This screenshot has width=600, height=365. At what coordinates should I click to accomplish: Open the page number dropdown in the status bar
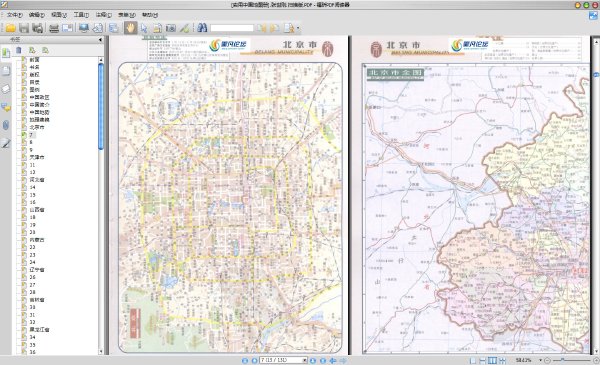coord(305,360)
